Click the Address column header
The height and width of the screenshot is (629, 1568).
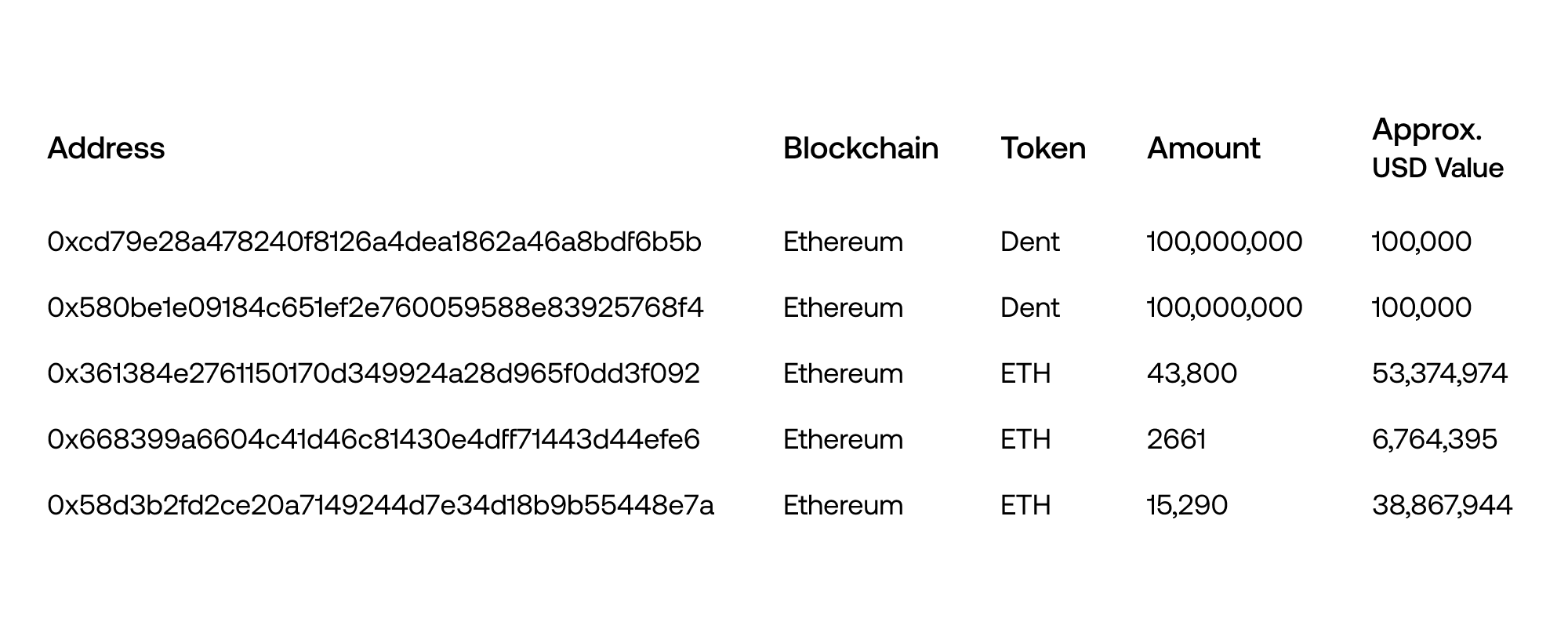click(x=106, y=148)
